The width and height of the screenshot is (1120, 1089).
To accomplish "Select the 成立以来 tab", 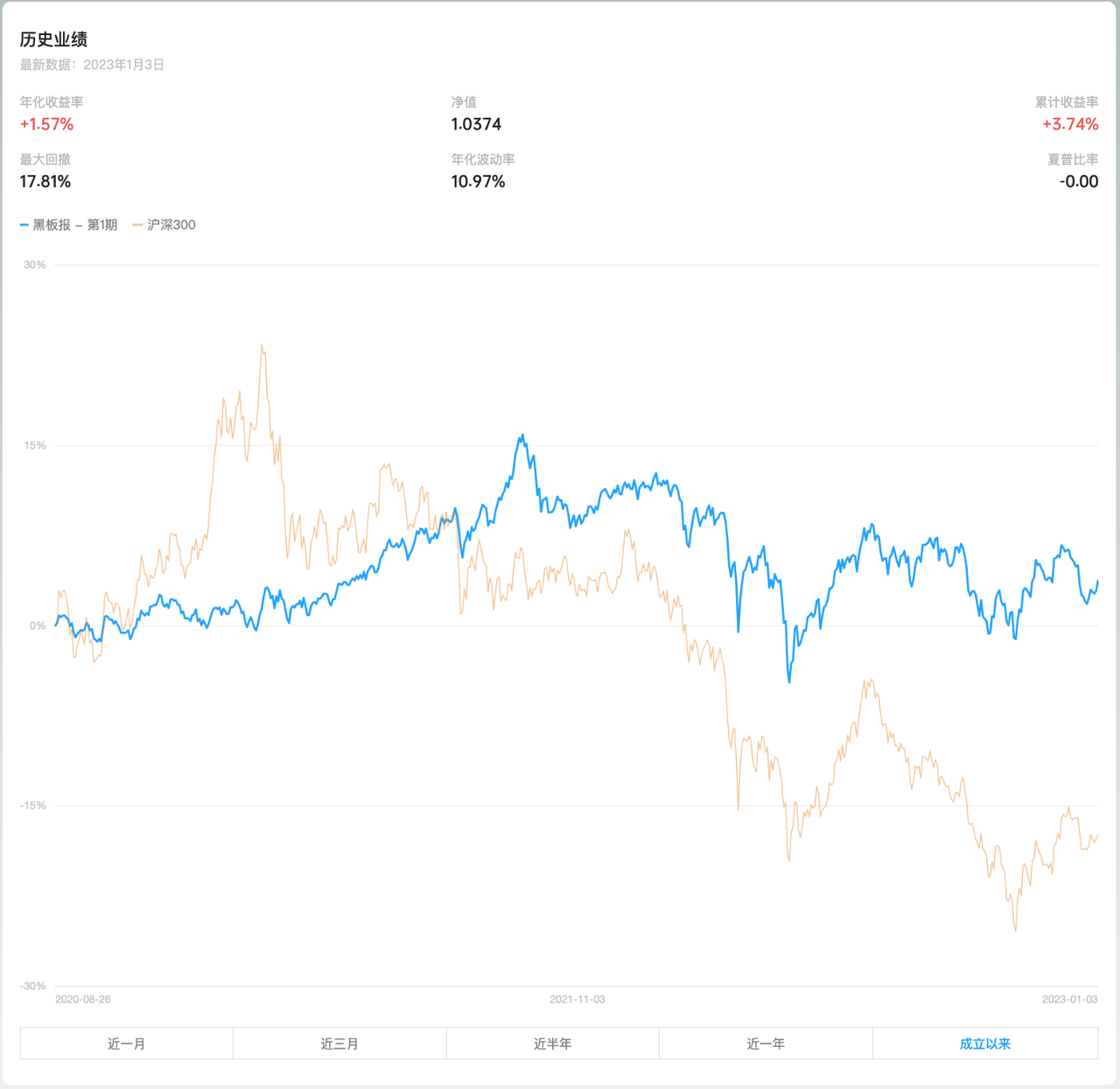I will [984, 1044].
